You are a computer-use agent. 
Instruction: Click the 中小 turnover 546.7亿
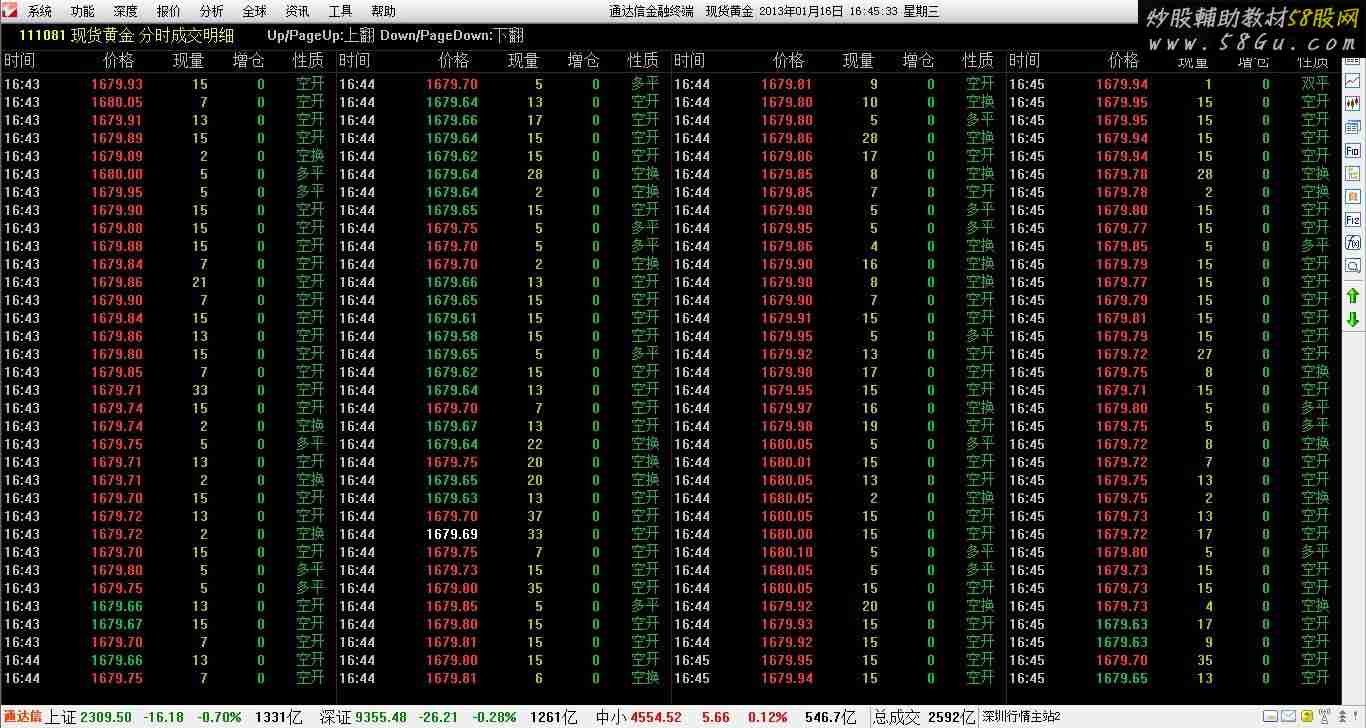tap(832, 717)
